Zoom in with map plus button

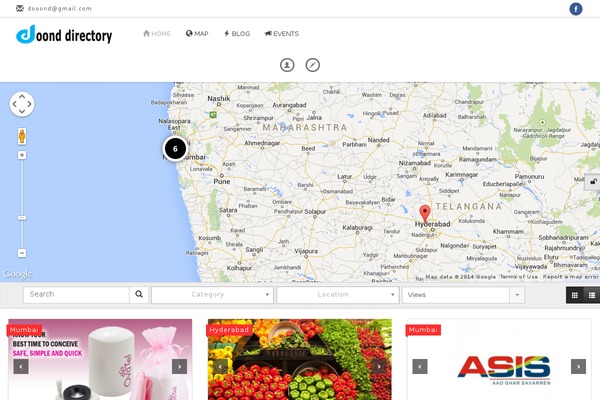tap(22, 155)
